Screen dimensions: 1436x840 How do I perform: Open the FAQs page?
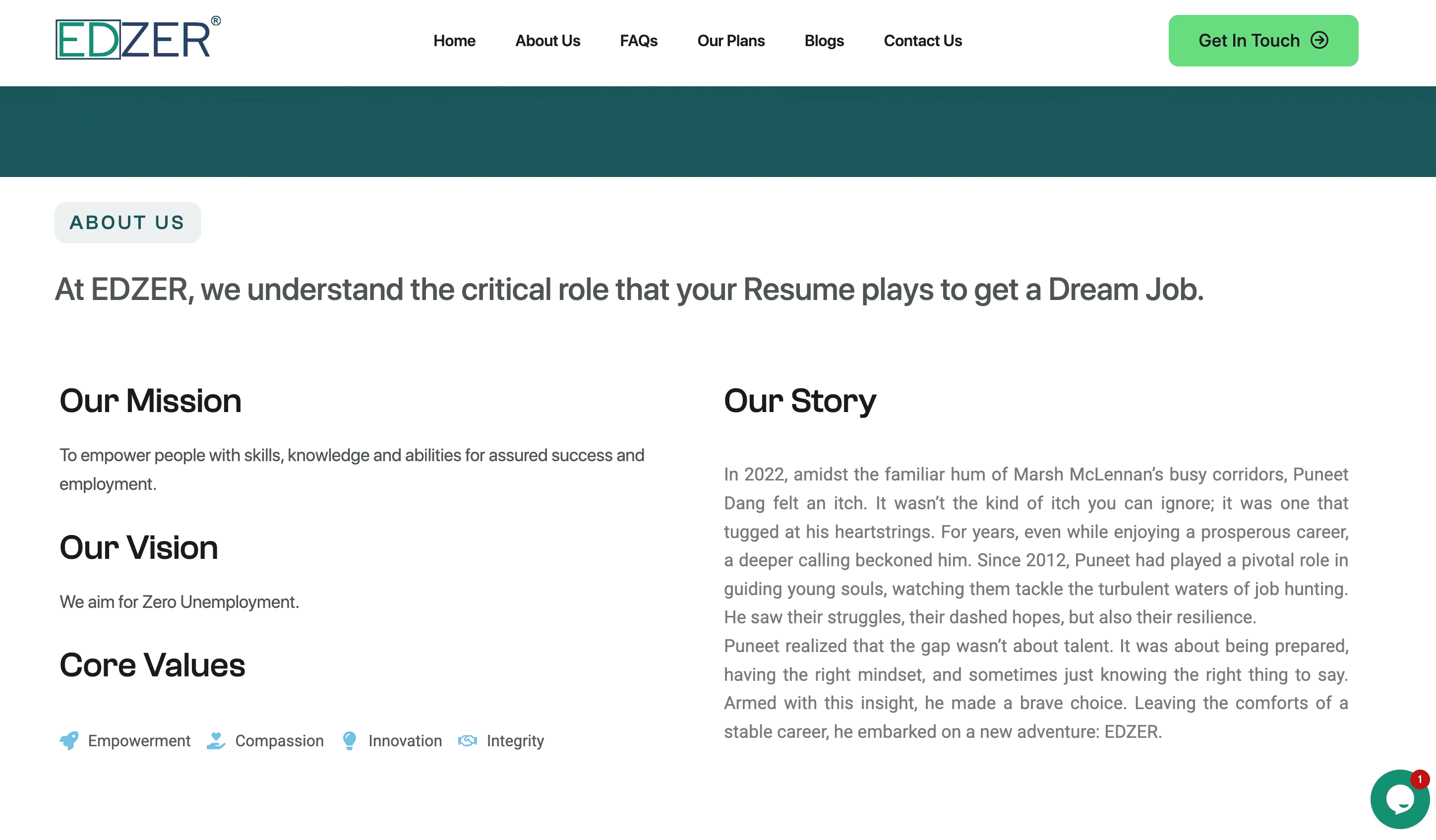pyautogui.click(x=638, y=41)
